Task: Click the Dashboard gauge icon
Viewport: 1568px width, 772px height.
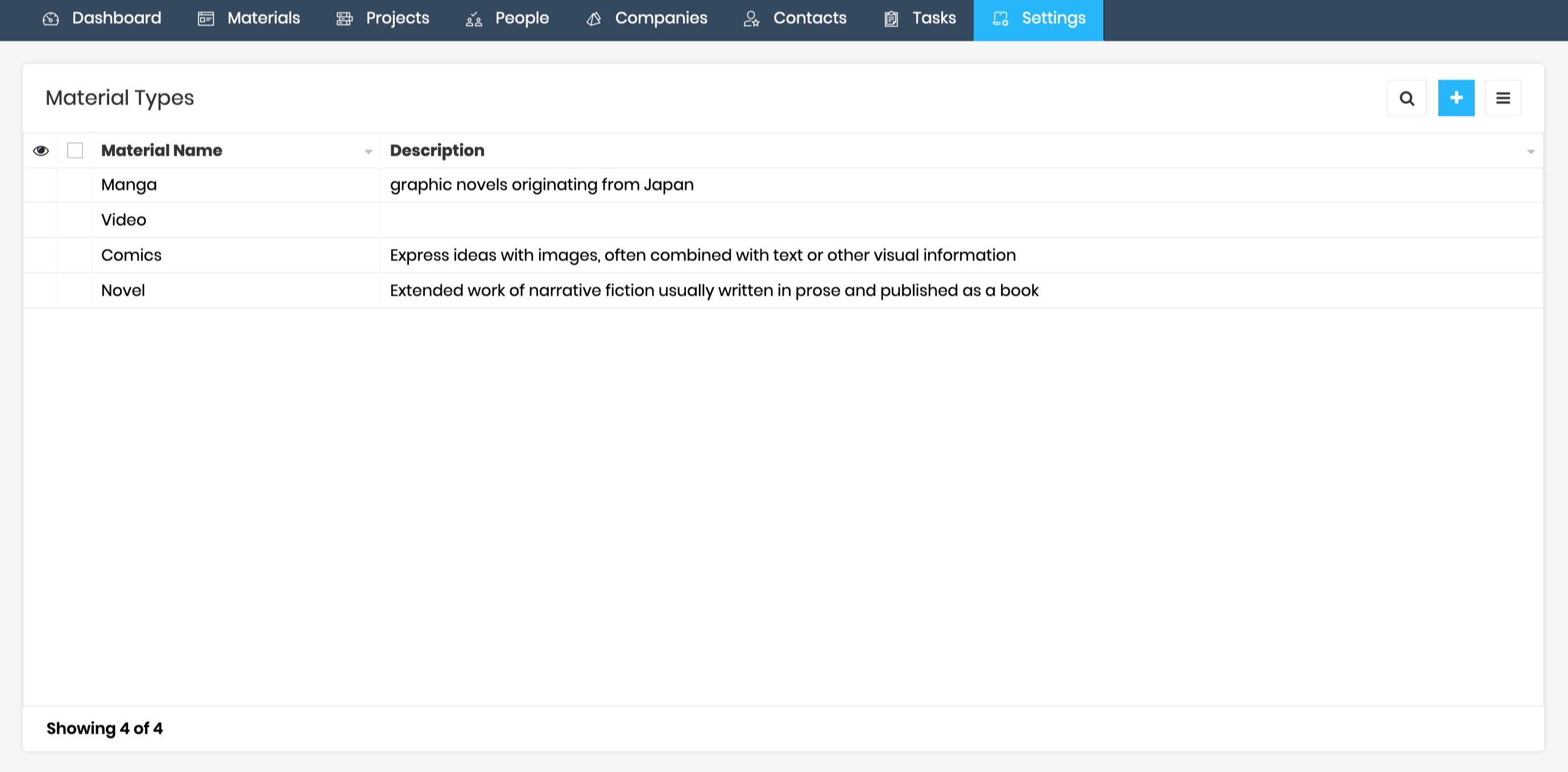Action: tap(51, 19)
